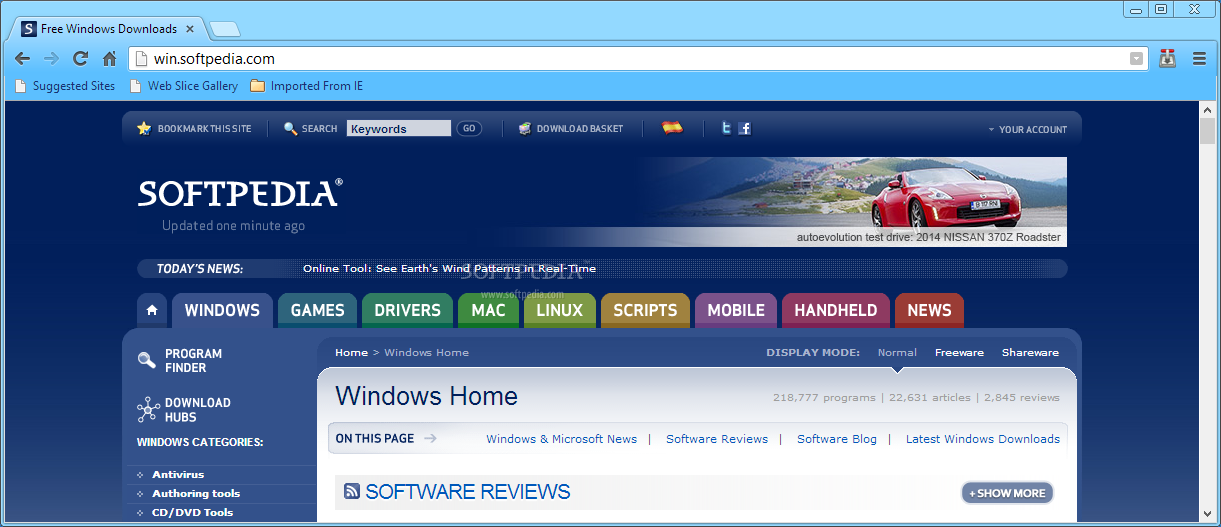Click the GO search button
Screen dimensions: 1221x527
click(x=468, y=129)
